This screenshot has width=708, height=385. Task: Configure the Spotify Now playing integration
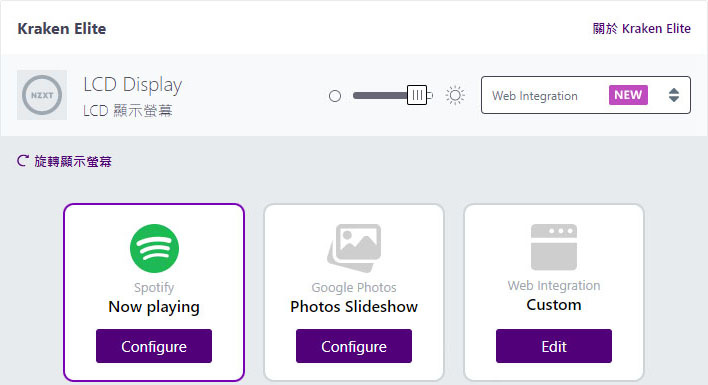154,346
